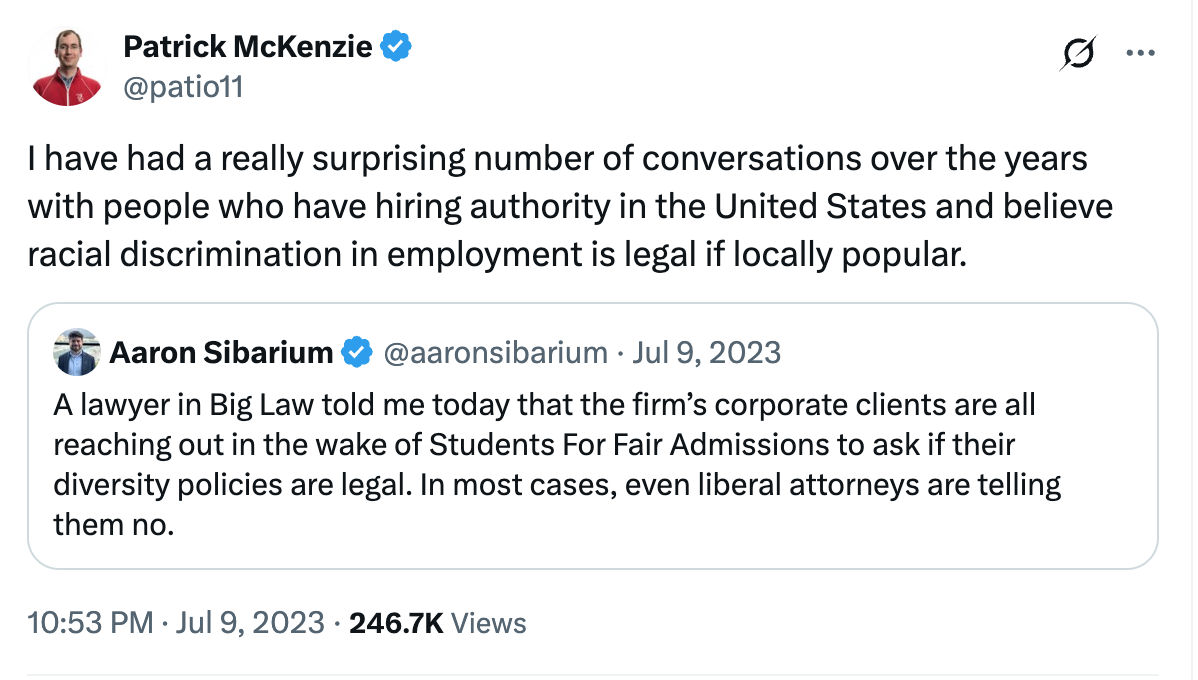Click the Jul 9, 2023 date in footer
This screenshot has height=680, width=1198.
coord(251,623)
